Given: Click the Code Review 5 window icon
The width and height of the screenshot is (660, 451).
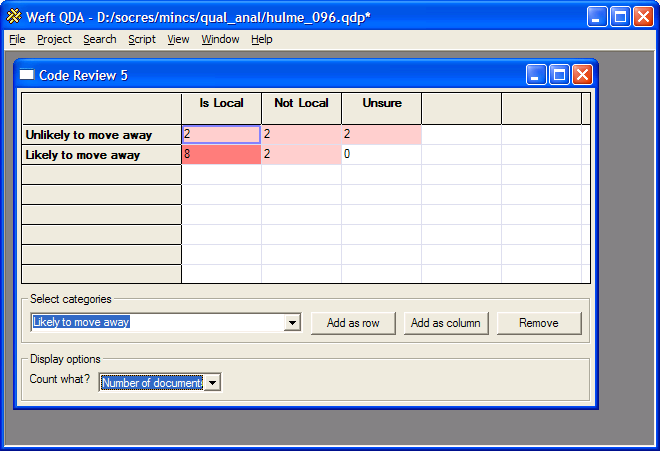Looking at the screenshot, I should pyautogui.click(x=27, y=75).
